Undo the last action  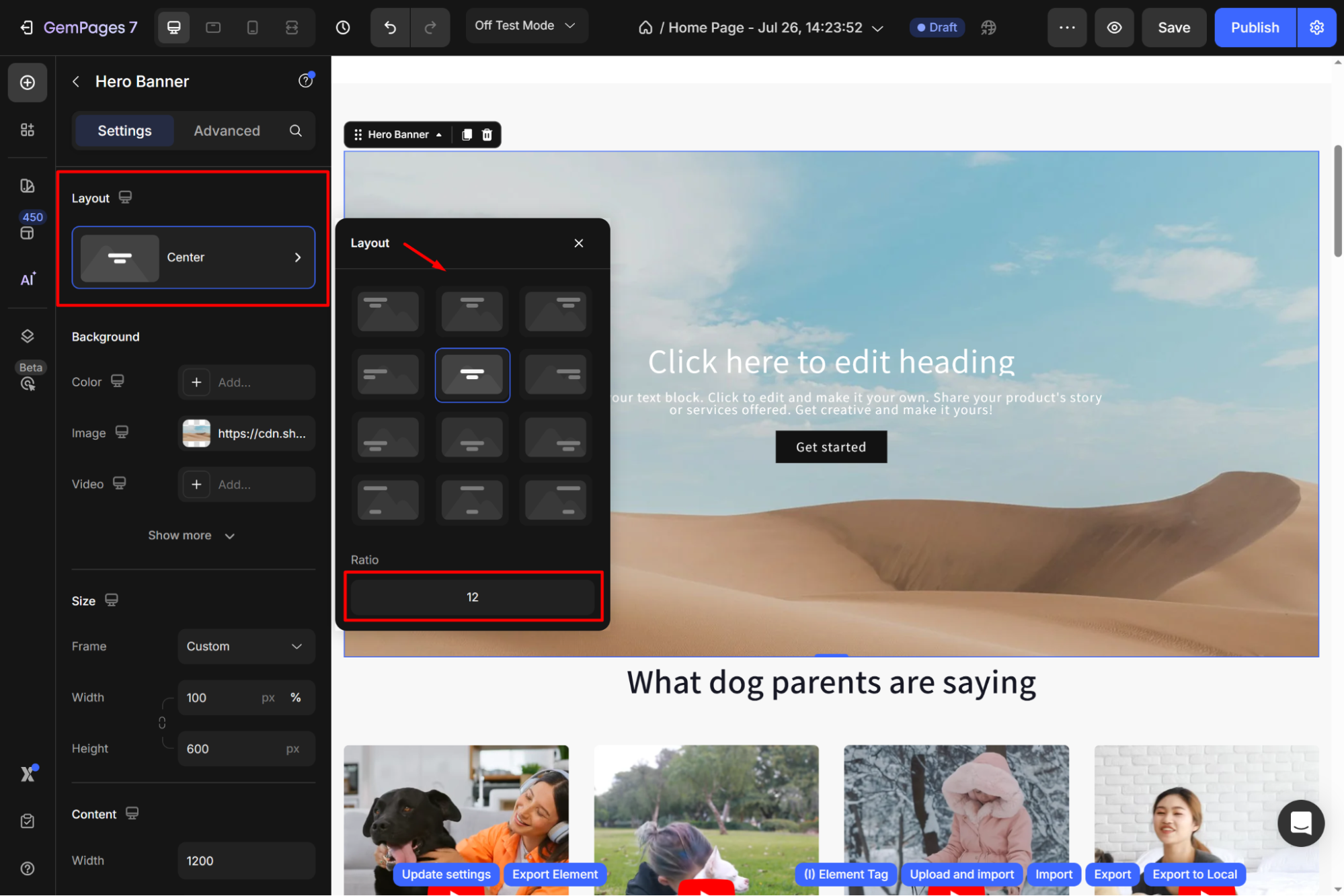(x=390, y=28)
